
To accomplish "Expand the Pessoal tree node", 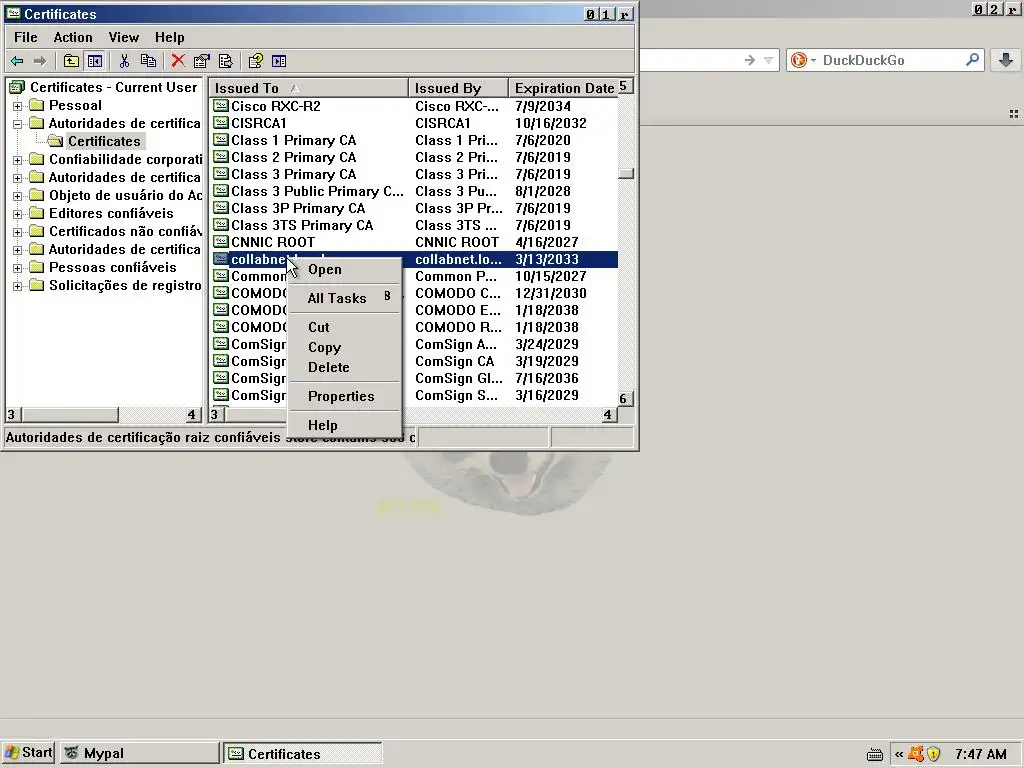I will [x=18, y=106].
